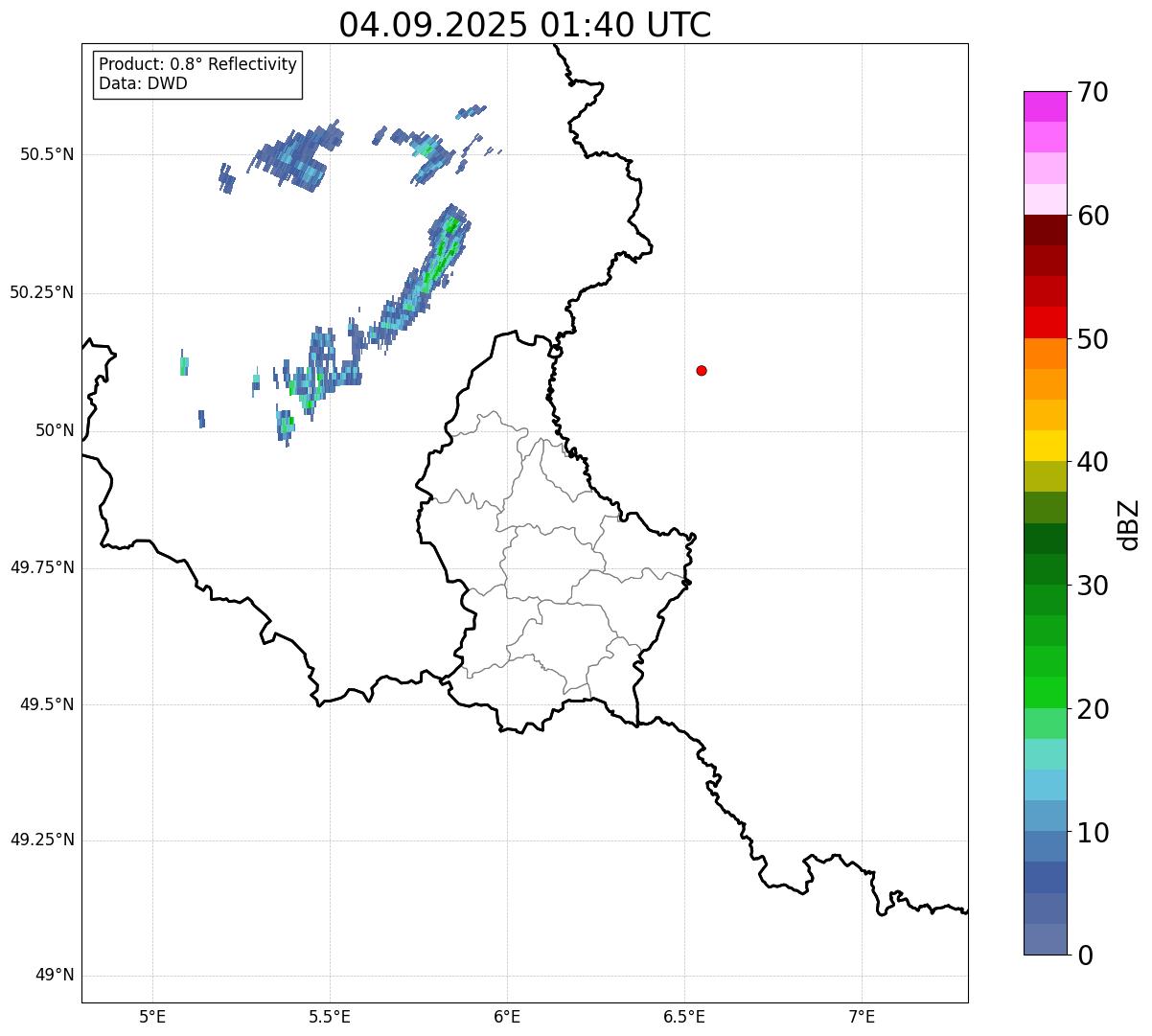The image size is (1152, 1036).
Task: Click the colorbar 10 tick label
Action: pos(1093,833)
